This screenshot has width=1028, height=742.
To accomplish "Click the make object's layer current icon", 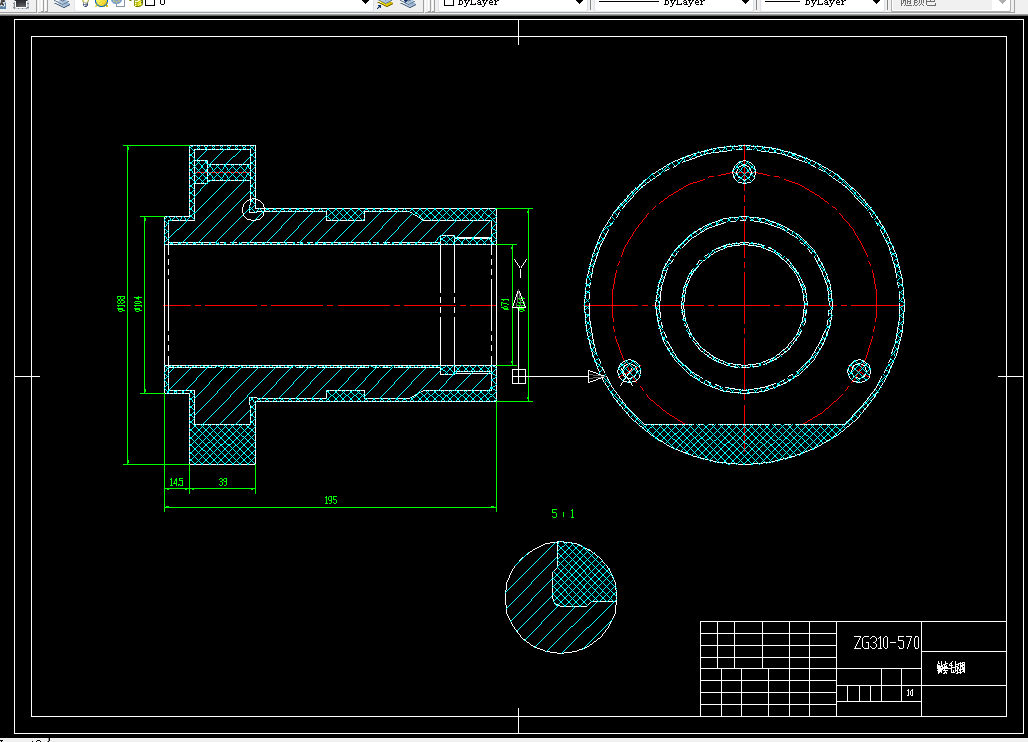I will point(386,3).
